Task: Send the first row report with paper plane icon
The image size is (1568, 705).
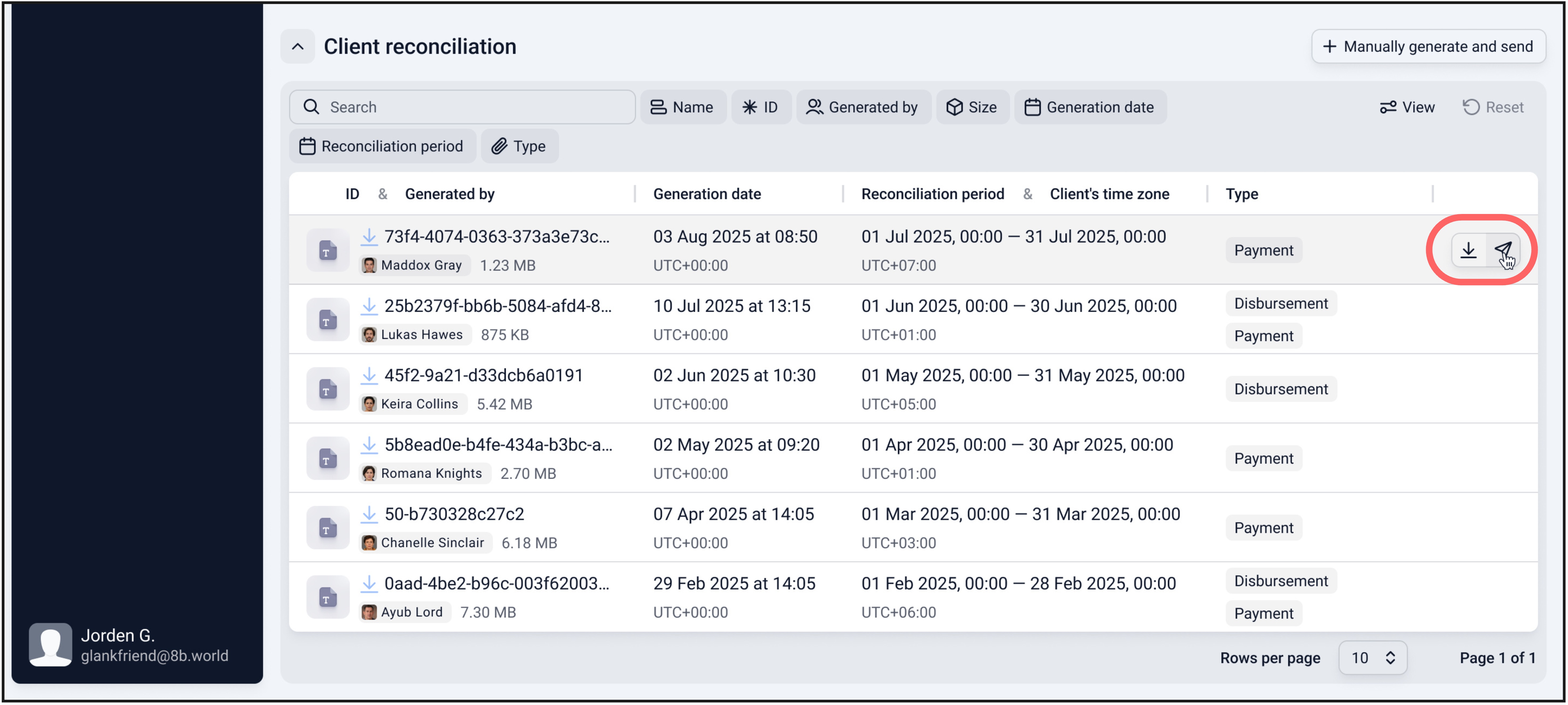Action: [1503, 250]
